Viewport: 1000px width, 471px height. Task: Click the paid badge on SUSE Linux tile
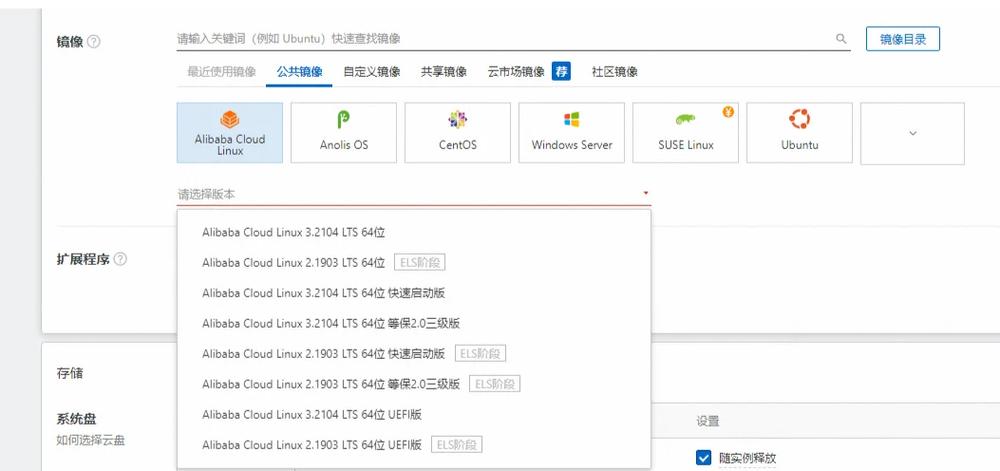pyautogui.click(x=728, y=112)
